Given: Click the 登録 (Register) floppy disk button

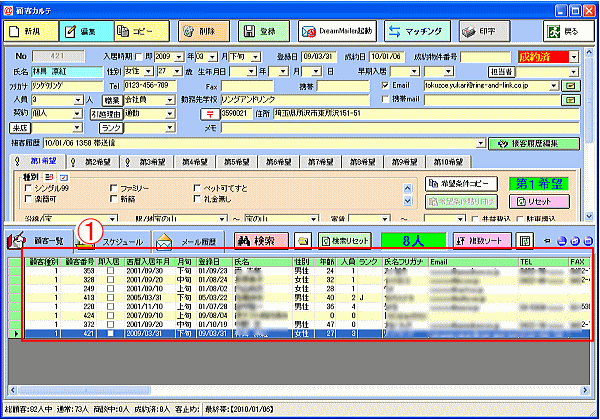Looking at the screenshot, I should [x=264, y=31].
